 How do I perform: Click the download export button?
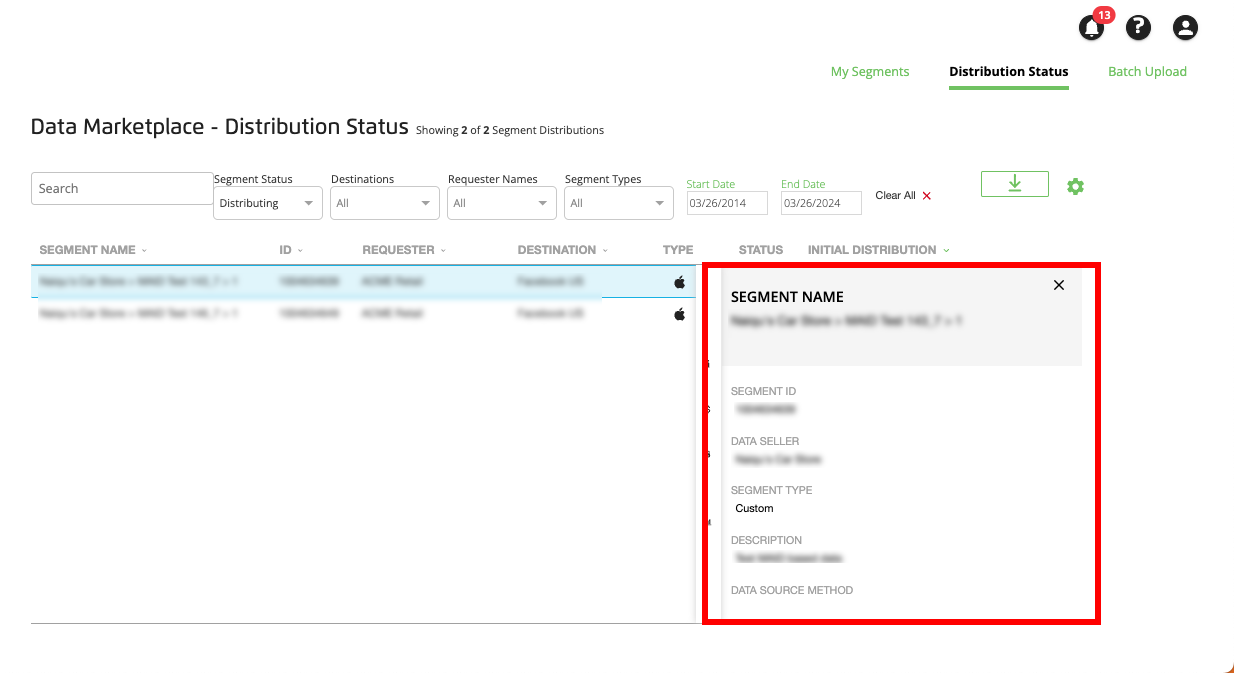[x=1015, y=184]
